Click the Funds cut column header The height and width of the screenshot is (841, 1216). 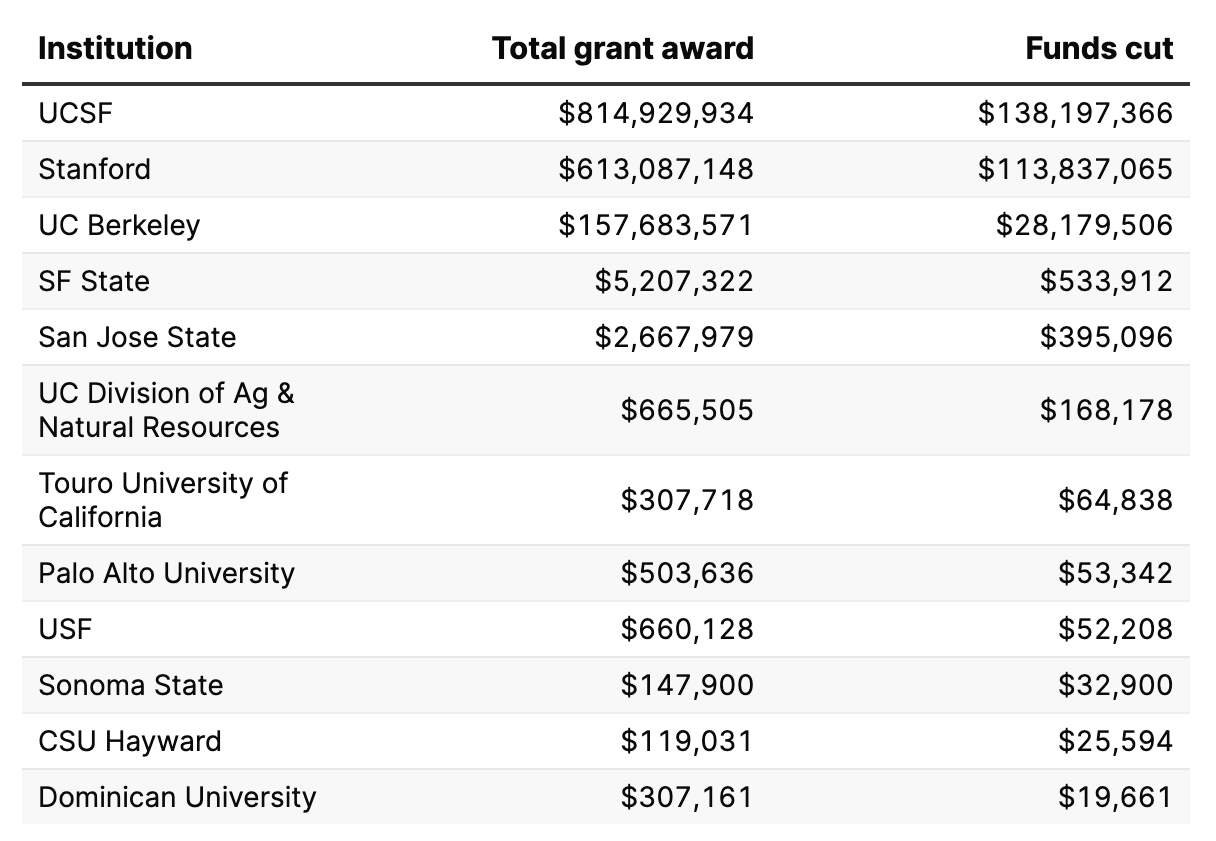tap(1099, 49)
